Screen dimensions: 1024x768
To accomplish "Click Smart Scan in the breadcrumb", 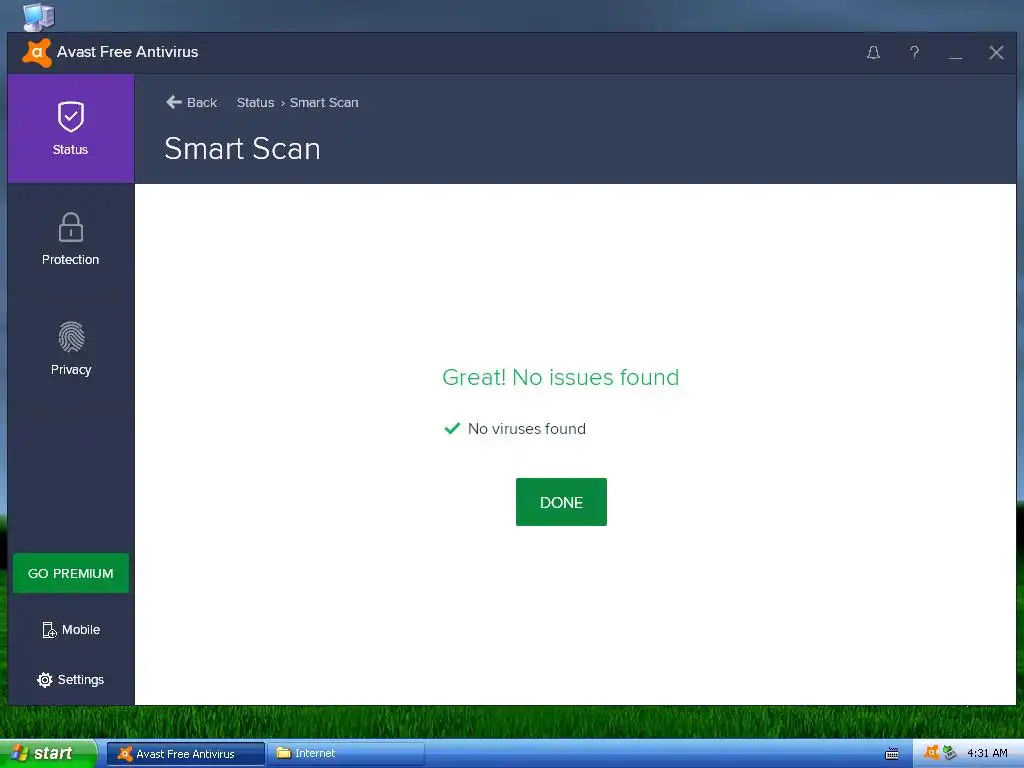I will (x=324, y=103).
